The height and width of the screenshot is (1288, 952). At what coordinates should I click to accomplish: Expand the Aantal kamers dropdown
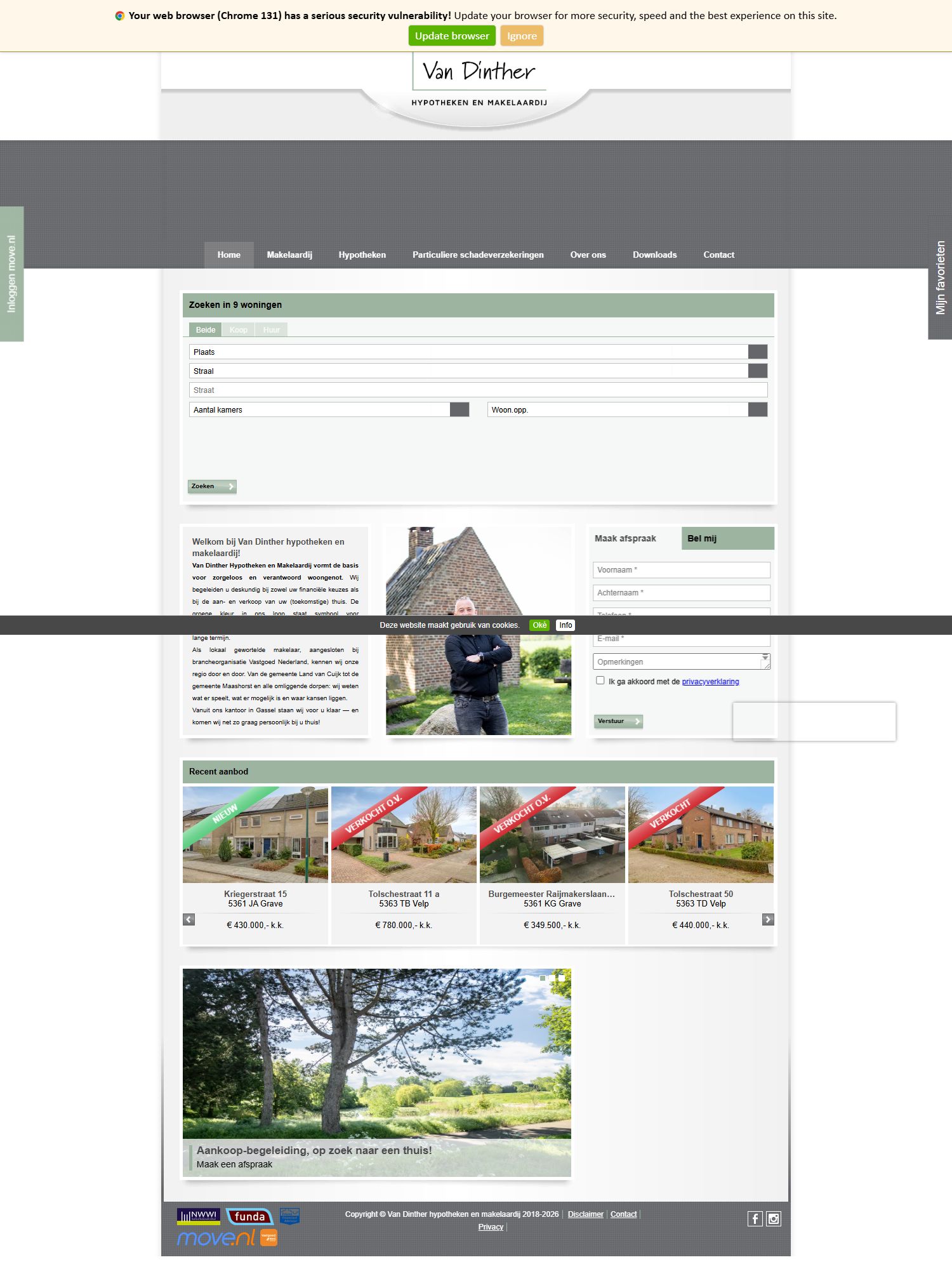click(459, 409)
